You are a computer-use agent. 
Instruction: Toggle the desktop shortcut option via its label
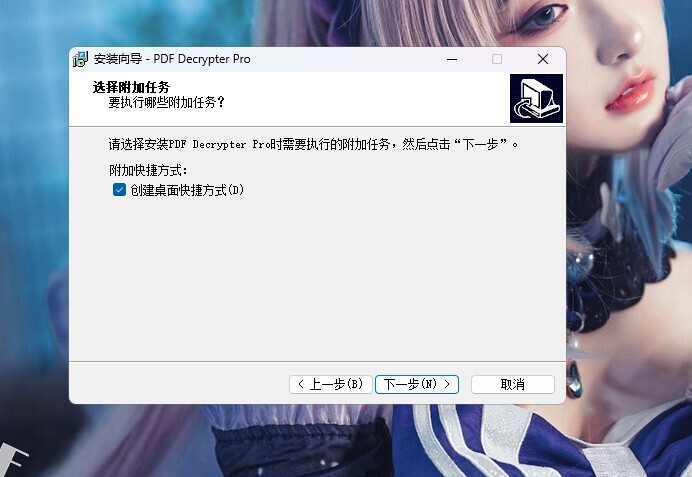[187, 190]
